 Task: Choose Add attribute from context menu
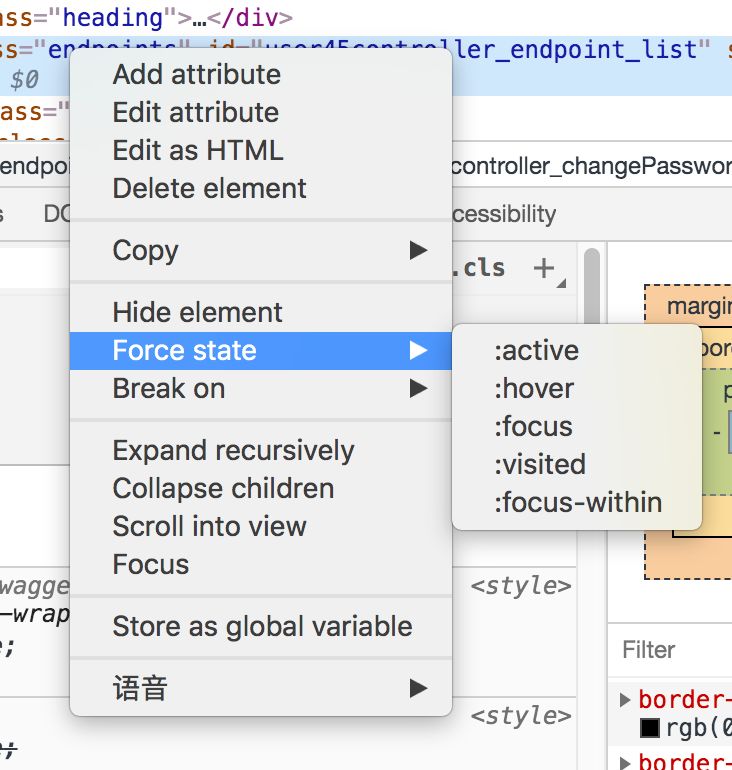point(261,75)
